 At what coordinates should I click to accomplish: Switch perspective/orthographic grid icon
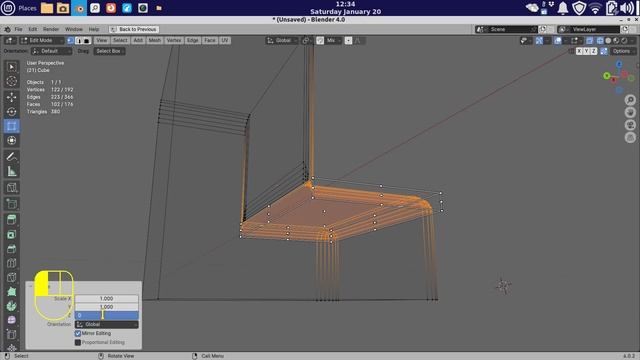[630, 138]
